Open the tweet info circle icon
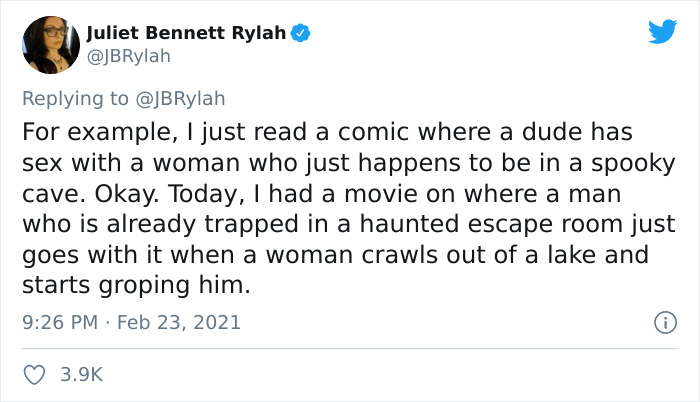The image size is (700, 402). click(661, 323)
